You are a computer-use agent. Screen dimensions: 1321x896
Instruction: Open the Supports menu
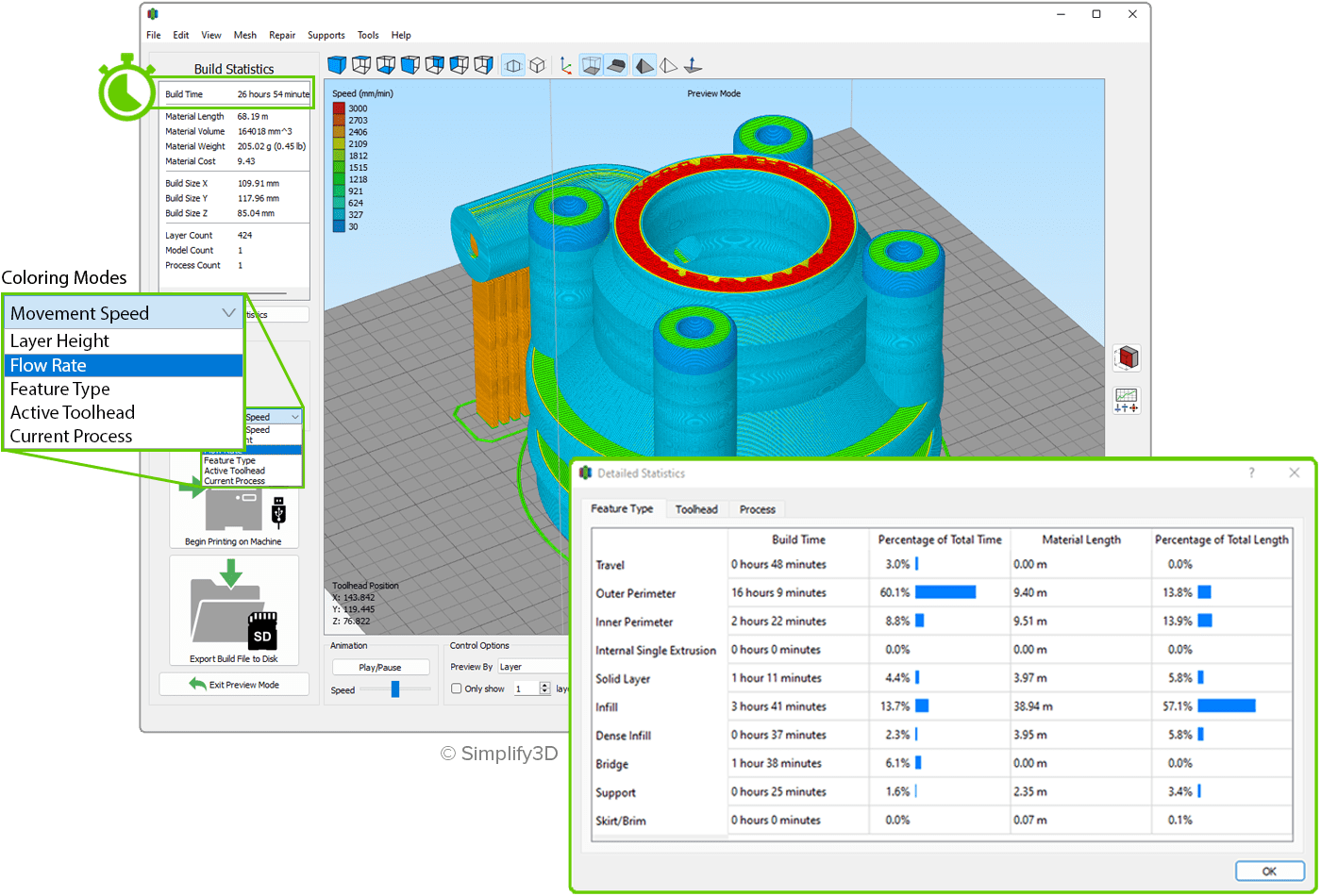click(326, 35)
